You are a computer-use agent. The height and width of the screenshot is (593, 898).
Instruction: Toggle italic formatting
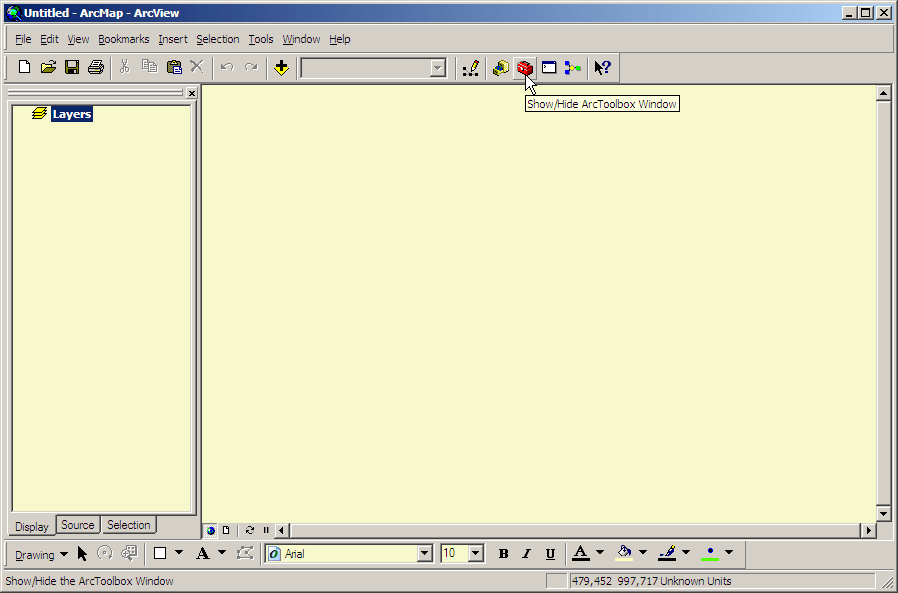tap(526, 553)
